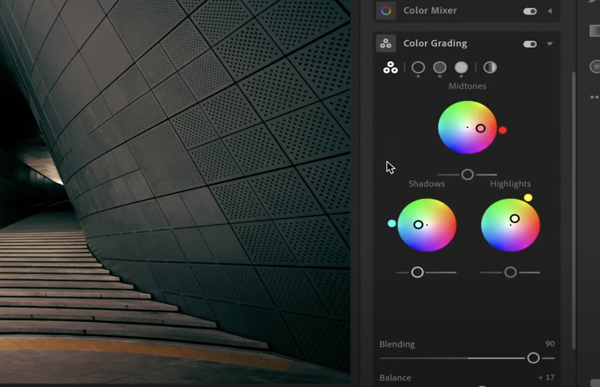The width and height of the screenshot is (600, 387).
Task: Click the red hue marker on Midtones wheel
Action: tap(502, 130)
